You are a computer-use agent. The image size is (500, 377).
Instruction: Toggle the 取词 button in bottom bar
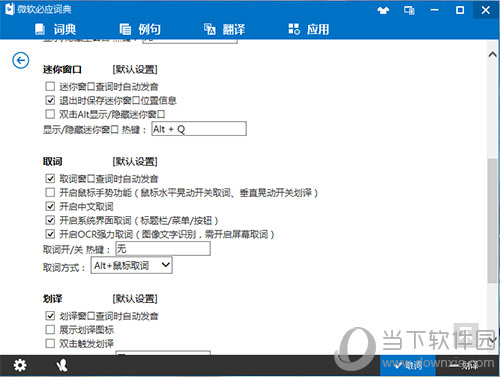[408, 366]
